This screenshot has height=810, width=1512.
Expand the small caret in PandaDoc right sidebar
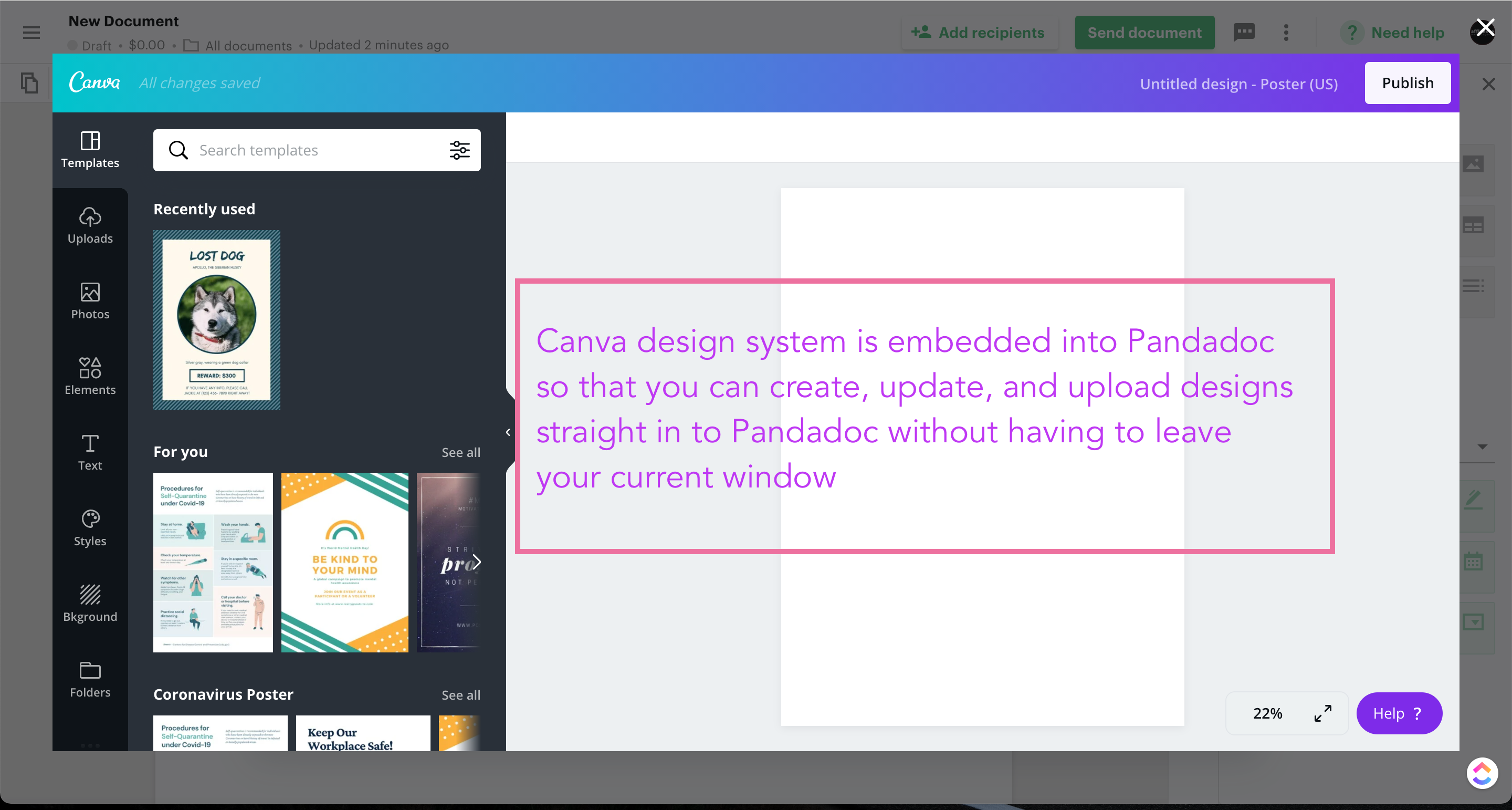tap(1483, 447)
